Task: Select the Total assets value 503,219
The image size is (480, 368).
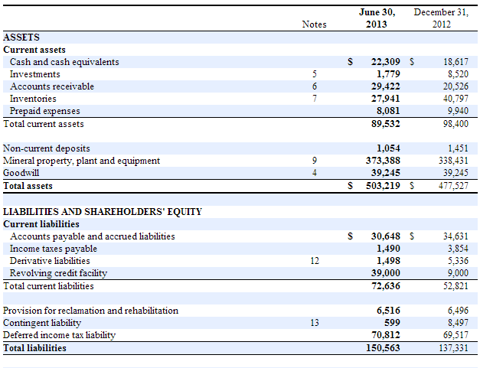Action: pyautogui.click(x=383, y=186)
